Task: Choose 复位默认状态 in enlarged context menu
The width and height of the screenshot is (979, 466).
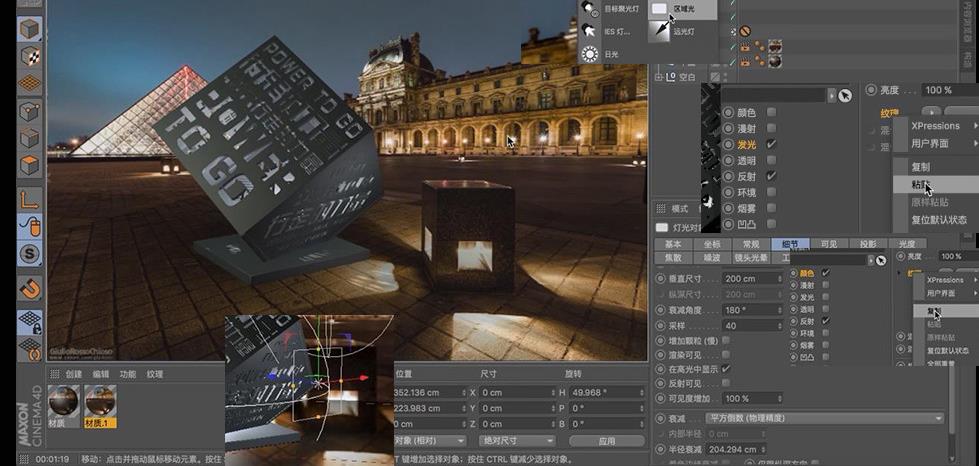Action: tap(938, 220)
